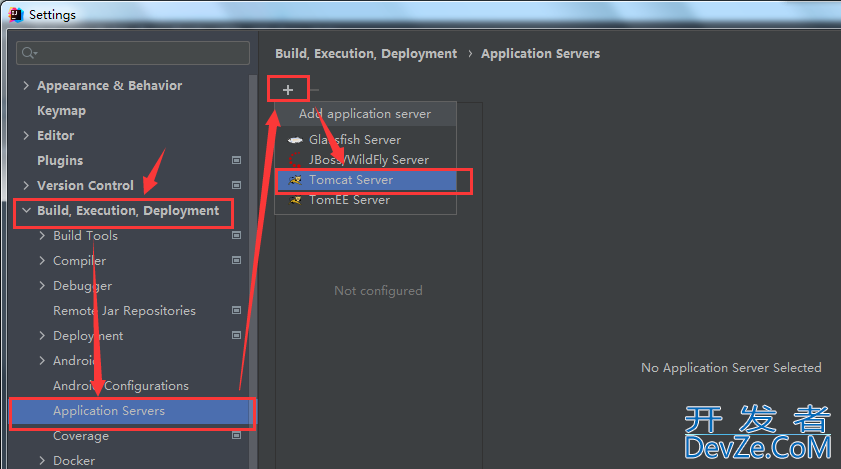Click the JBoss/WildFly Server red icon

(295, 160)
